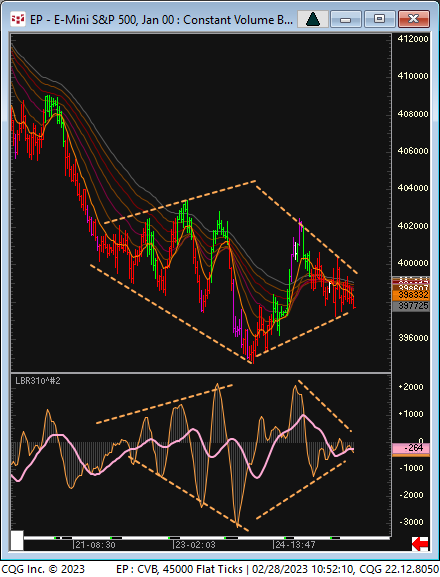Click the gray 397725 last price marker

(x=411, y=306)
